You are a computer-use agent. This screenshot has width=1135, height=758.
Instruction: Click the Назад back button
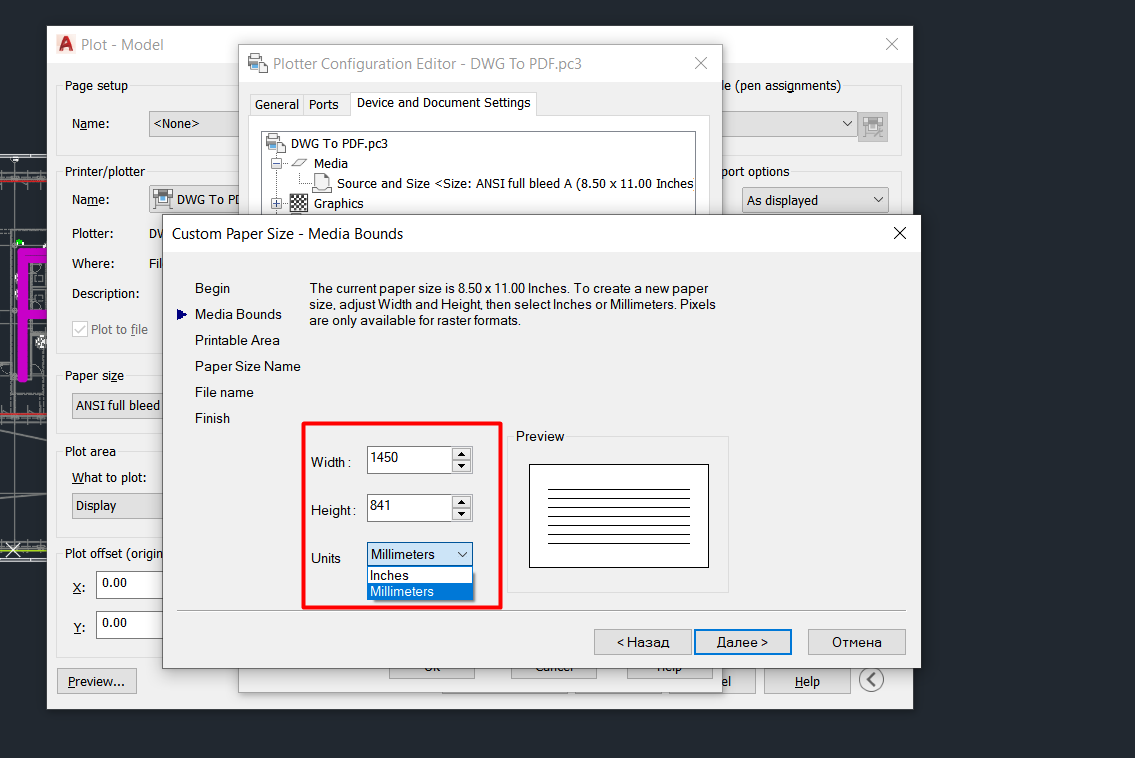(x=643, y=642)
